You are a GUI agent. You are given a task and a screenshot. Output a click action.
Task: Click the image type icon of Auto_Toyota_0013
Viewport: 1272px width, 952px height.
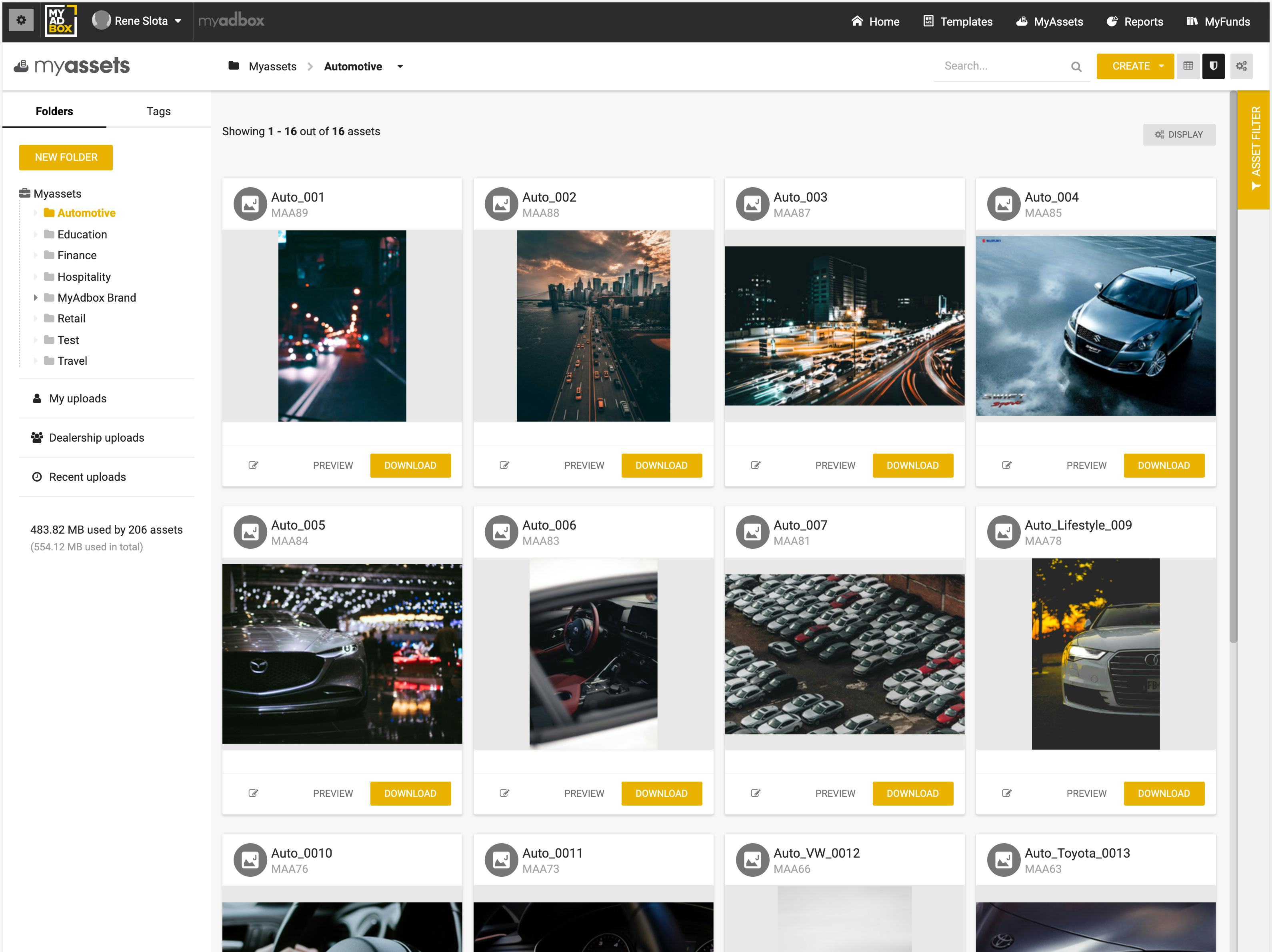click(x=1004, y=860)
